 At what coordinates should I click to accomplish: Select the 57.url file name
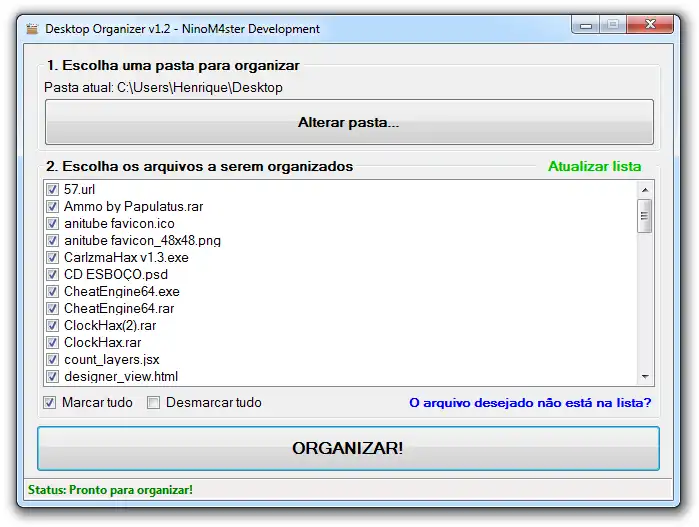[x=79, y=189]
